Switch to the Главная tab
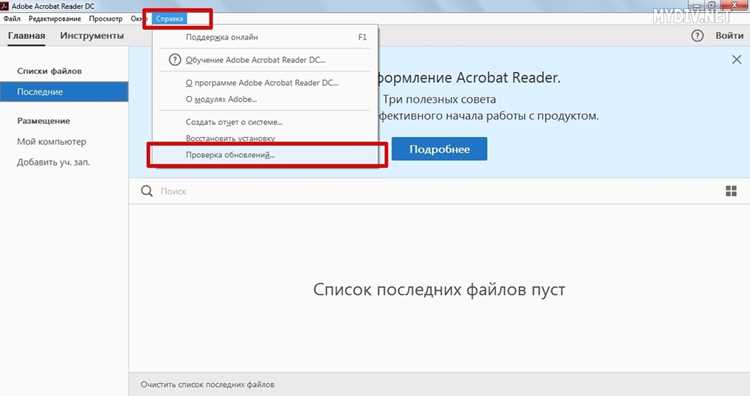The width and height of the screenshot is (750, 396). [26, 36]
